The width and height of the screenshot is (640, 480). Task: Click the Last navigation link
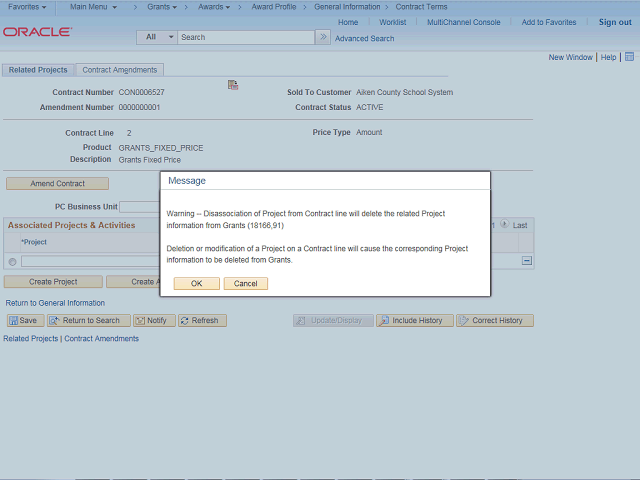520,225
